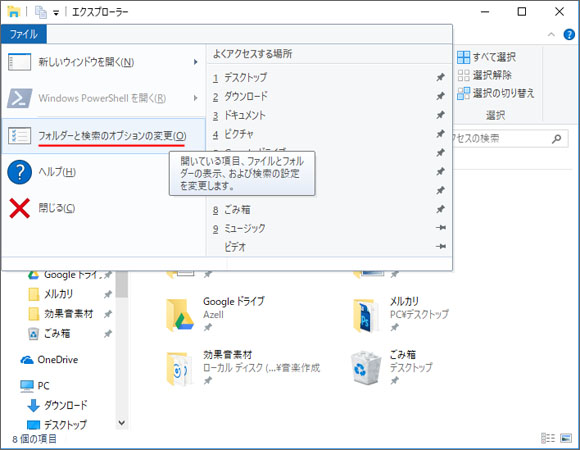Pin ビデオ to the frequent places list

[440, 246]
